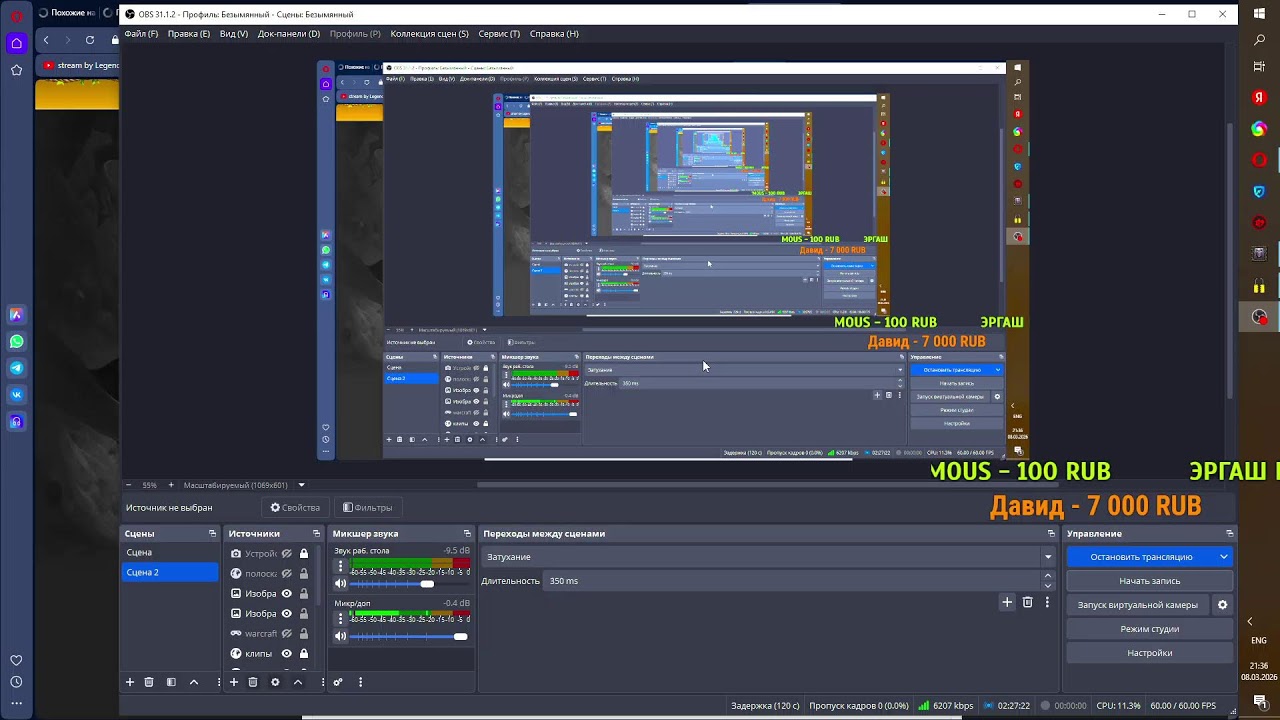Open the Справка menu
This screenshot has width=1280, height=720.
point(554,34)
